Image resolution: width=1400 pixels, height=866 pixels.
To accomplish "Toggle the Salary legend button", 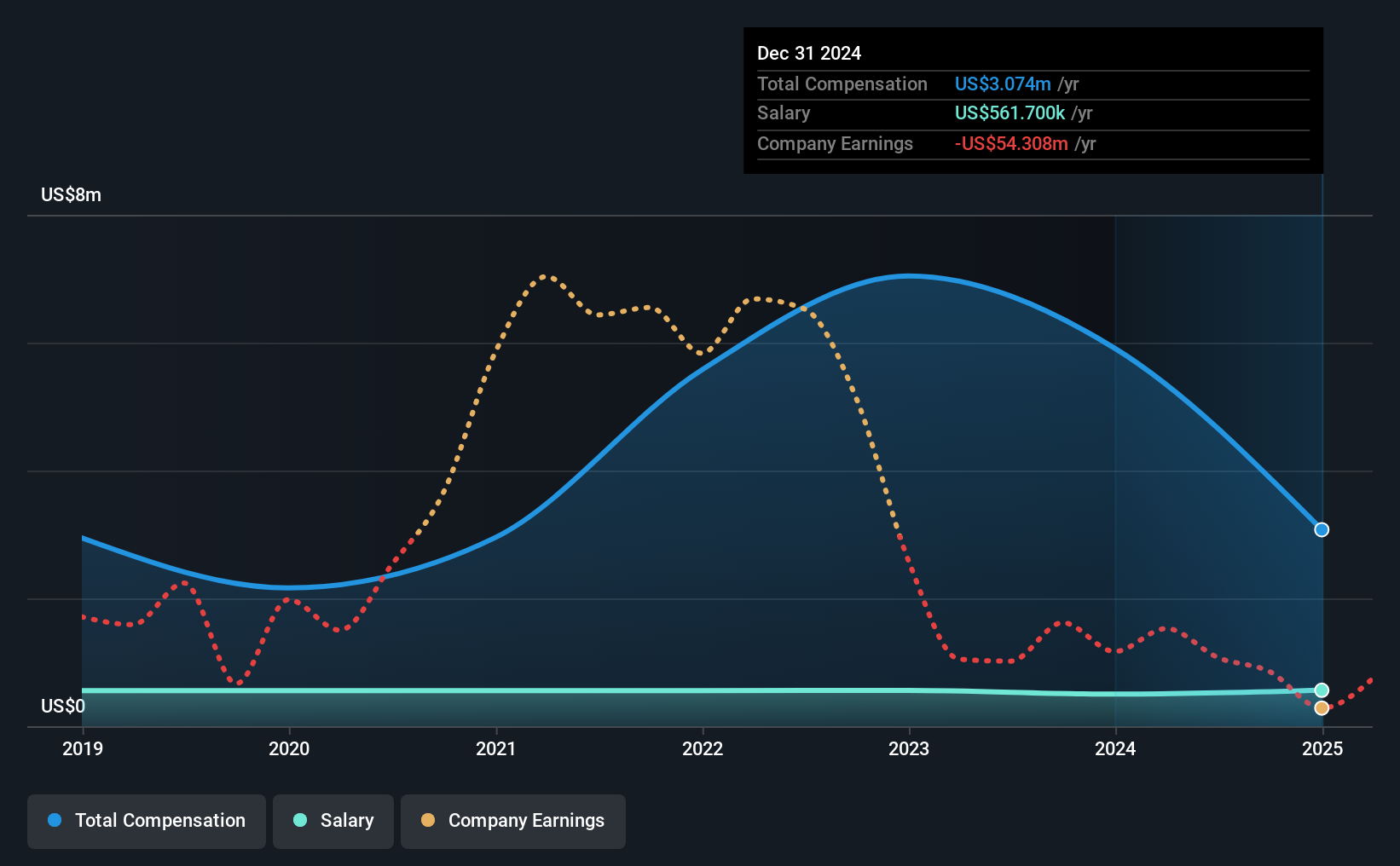I will (333, 821).
